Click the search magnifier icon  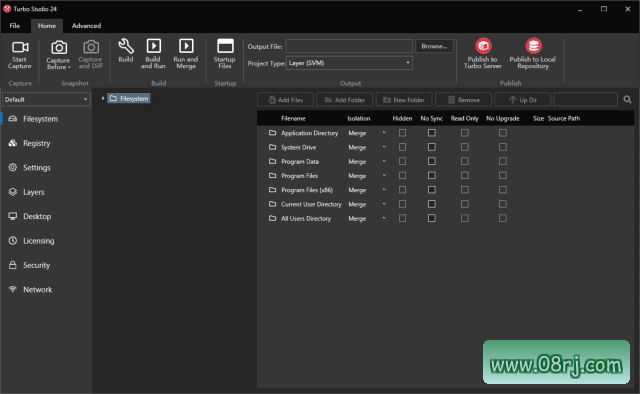point(627,100)
